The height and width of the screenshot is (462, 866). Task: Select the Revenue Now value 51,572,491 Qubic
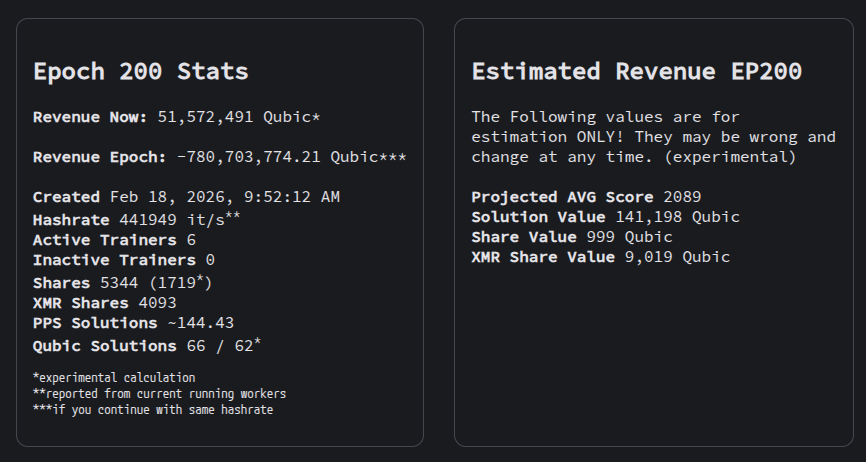tap(238, 117)
